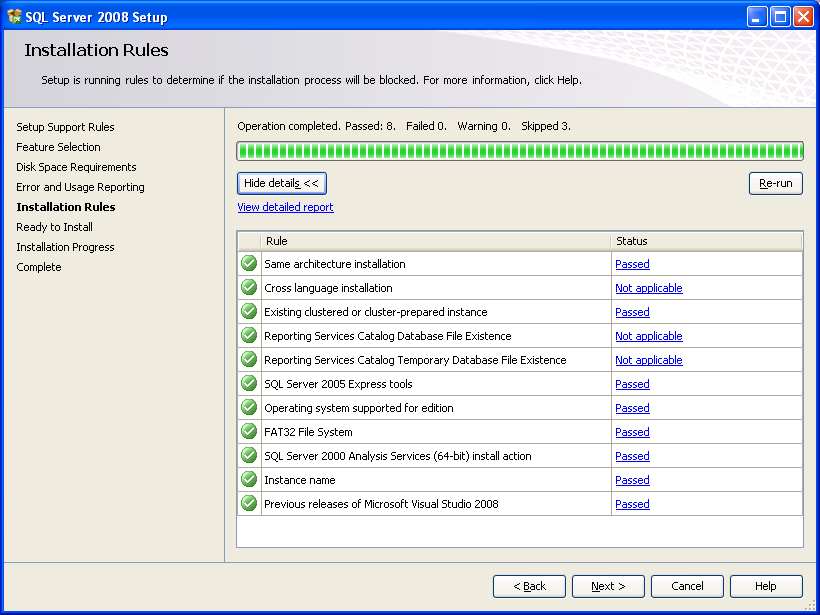Screen dimensions: 820x615
Task: Click 'Same architecture installation' rule text
Action: point(335,264)
